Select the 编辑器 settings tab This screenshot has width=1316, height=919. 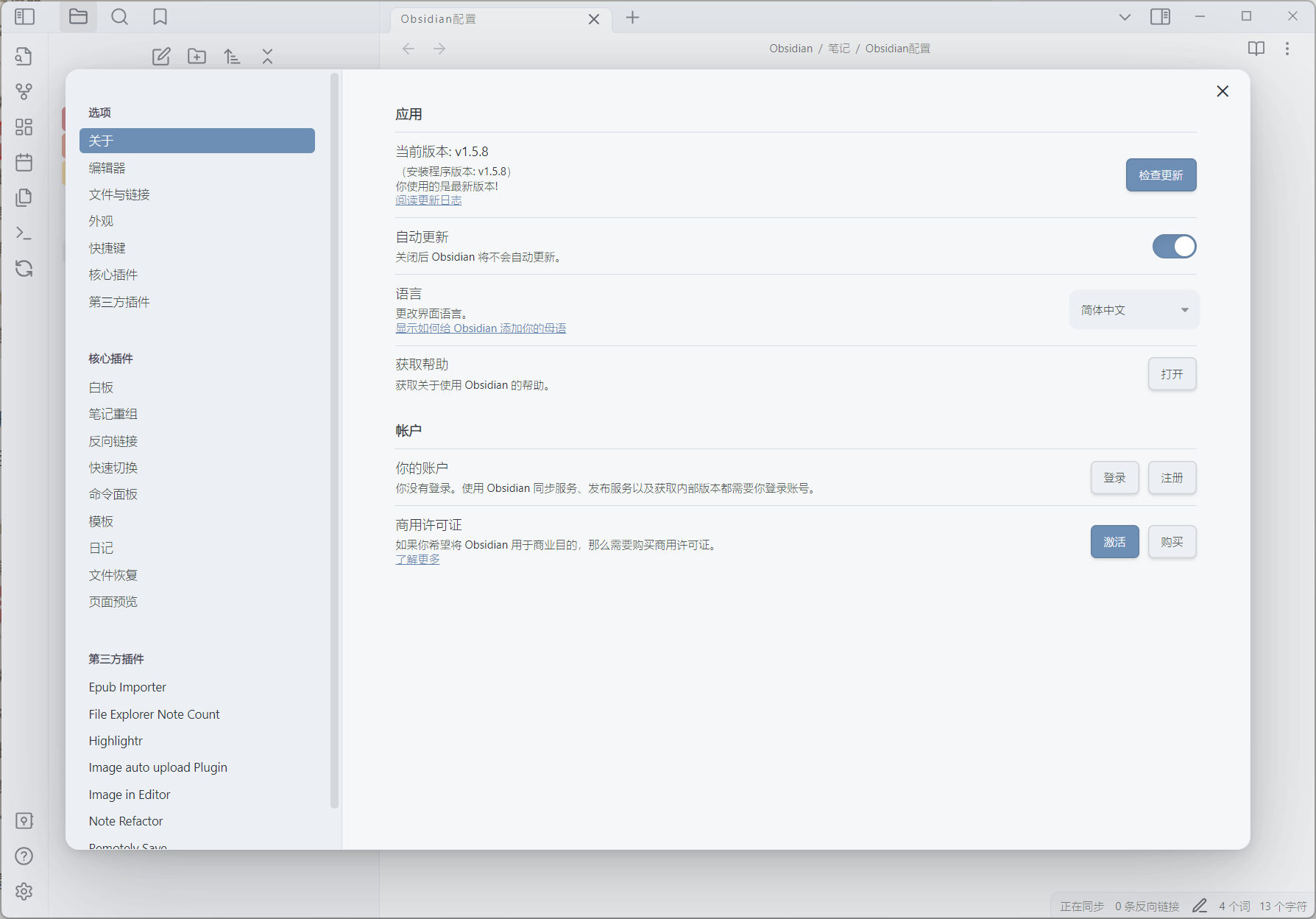197,168
